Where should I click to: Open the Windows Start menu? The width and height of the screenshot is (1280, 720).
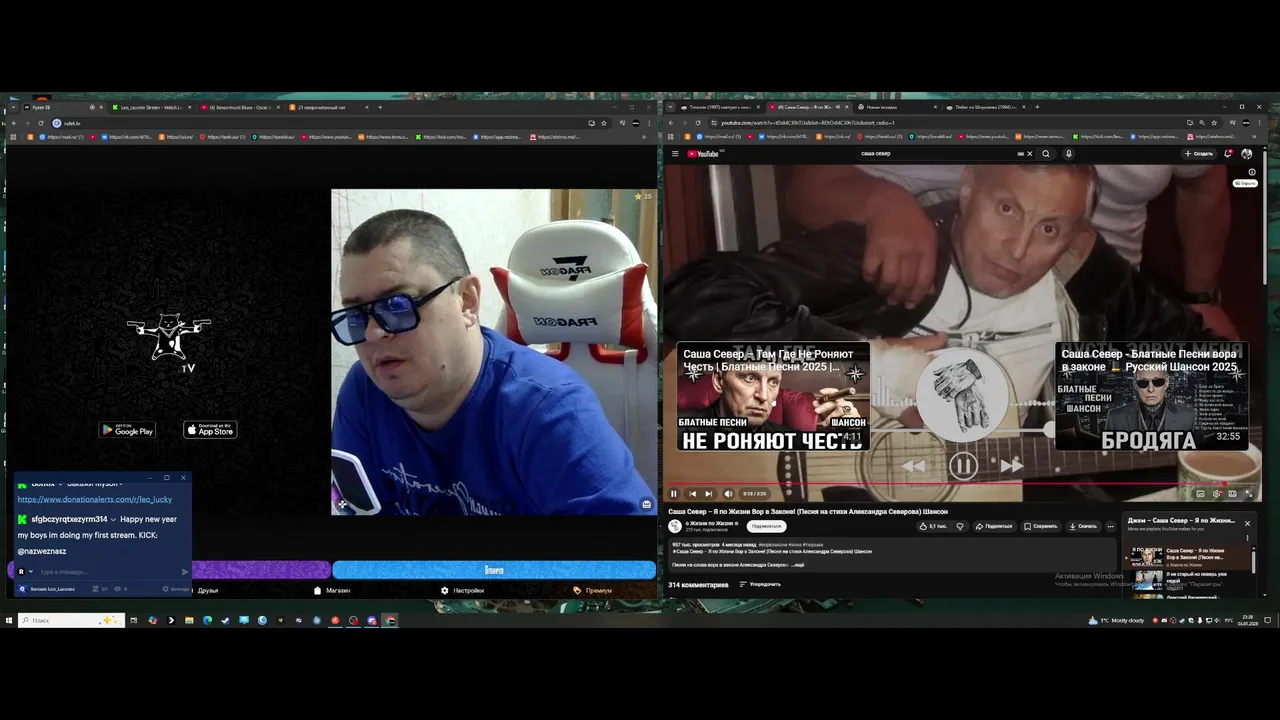8,620
